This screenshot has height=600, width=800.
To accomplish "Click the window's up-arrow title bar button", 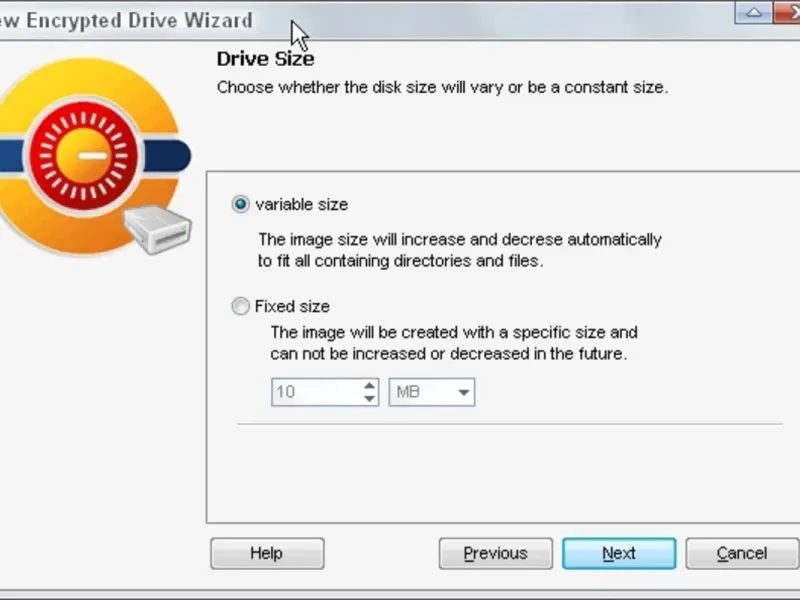I will click(754, 12).
